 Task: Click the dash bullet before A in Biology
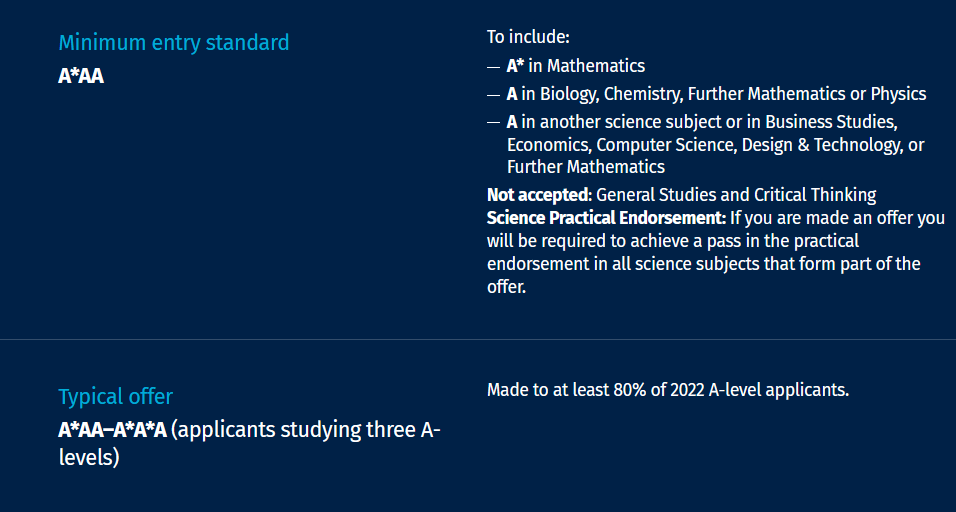click(493, 95)
